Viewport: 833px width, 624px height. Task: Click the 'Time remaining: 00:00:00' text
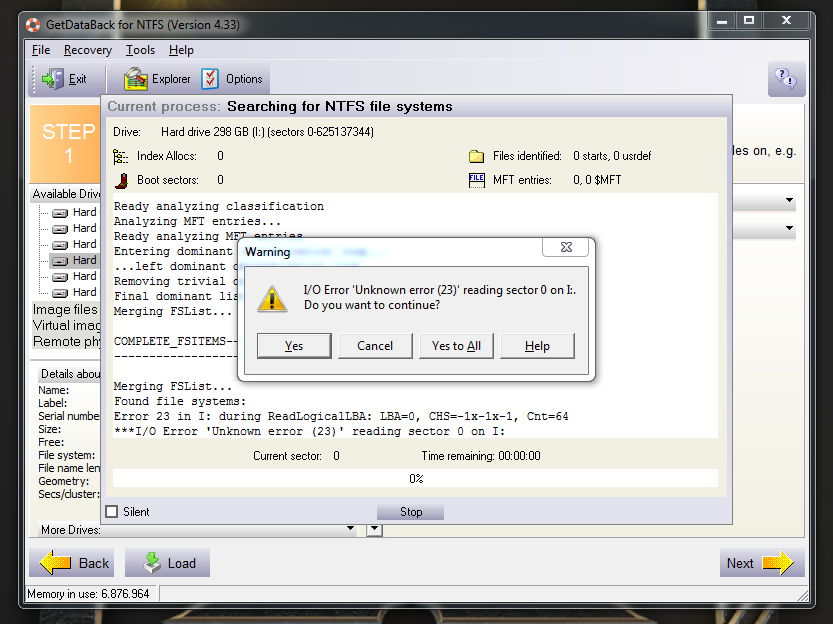481,456
